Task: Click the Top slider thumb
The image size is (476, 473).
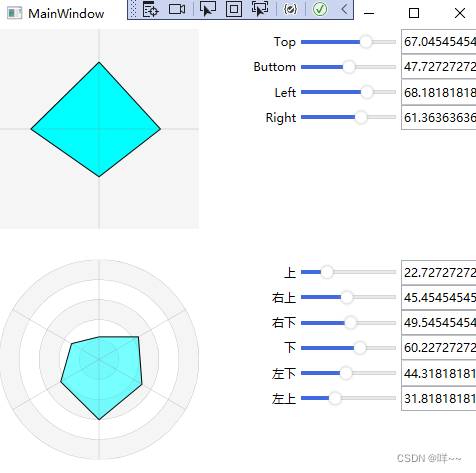Action: tap(366, 42)
